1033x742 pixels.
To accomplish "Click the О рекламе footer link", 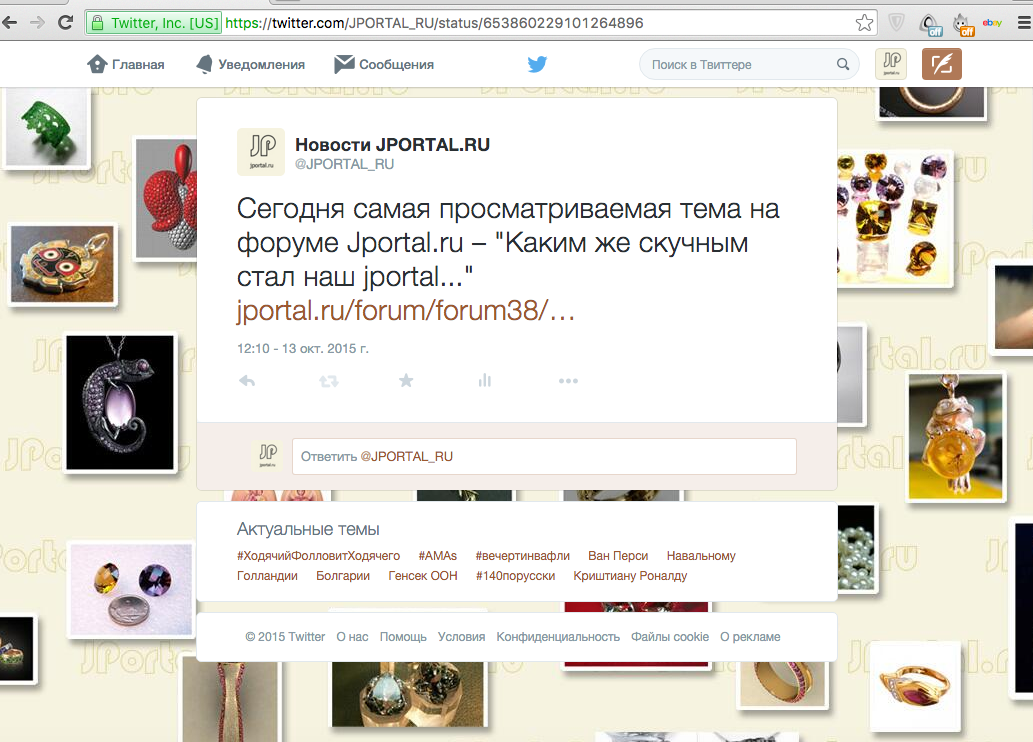I will (x=750, y=637).
